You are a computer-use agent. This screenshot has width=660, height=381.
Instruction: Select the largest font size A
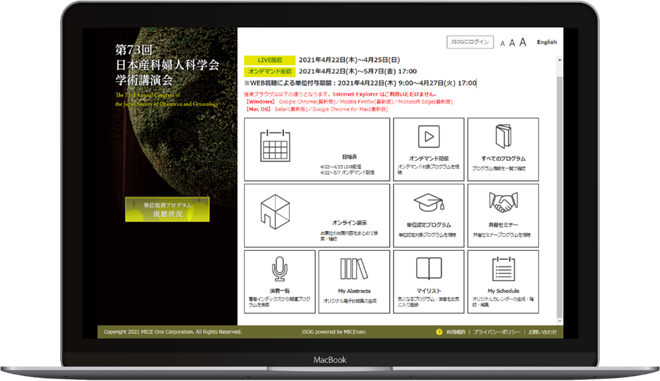523,42
